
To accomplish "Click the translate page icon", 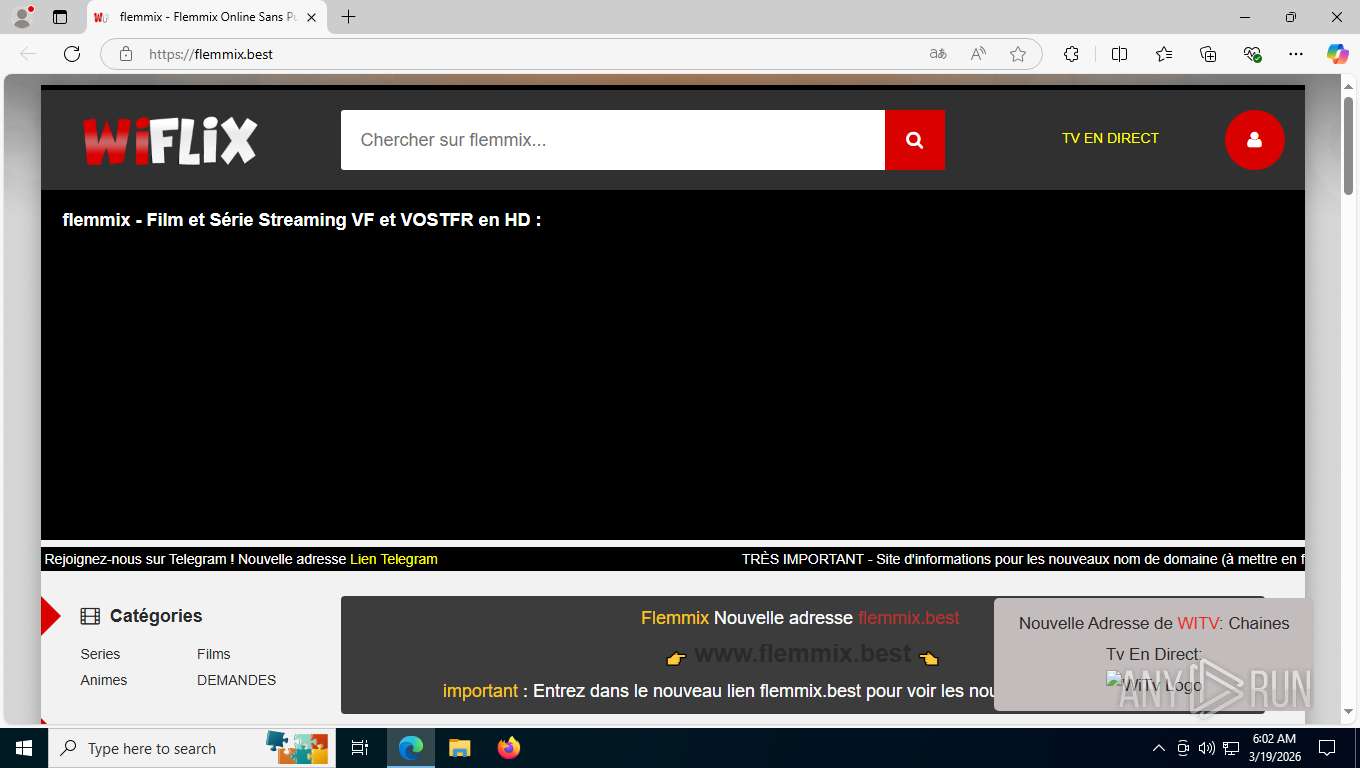I will click(x=938, y=54).
